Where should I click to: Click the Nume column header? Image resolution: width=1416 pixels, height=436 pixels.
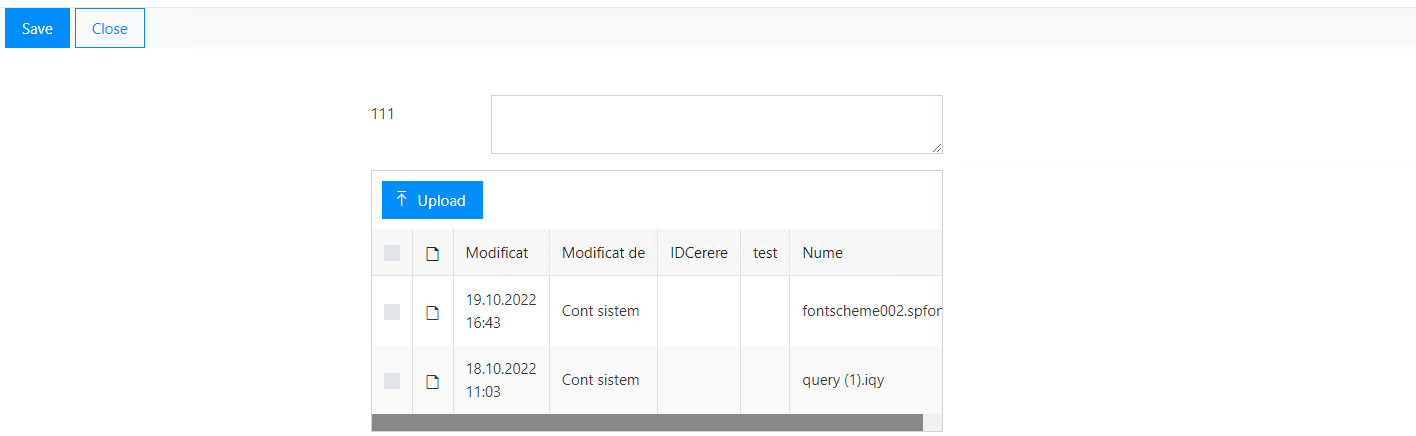click(822, 253)
